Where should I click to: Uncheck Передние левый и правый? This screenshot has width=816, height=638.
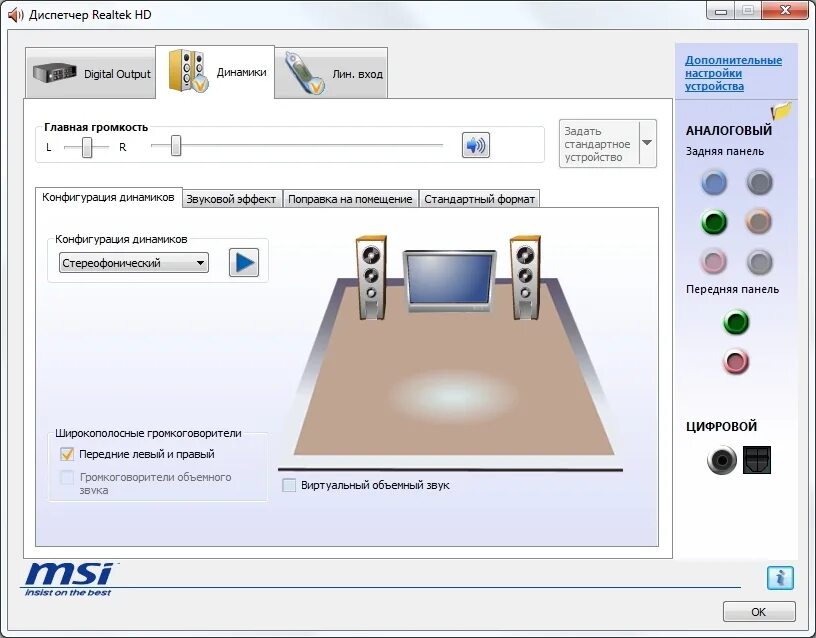67,453
